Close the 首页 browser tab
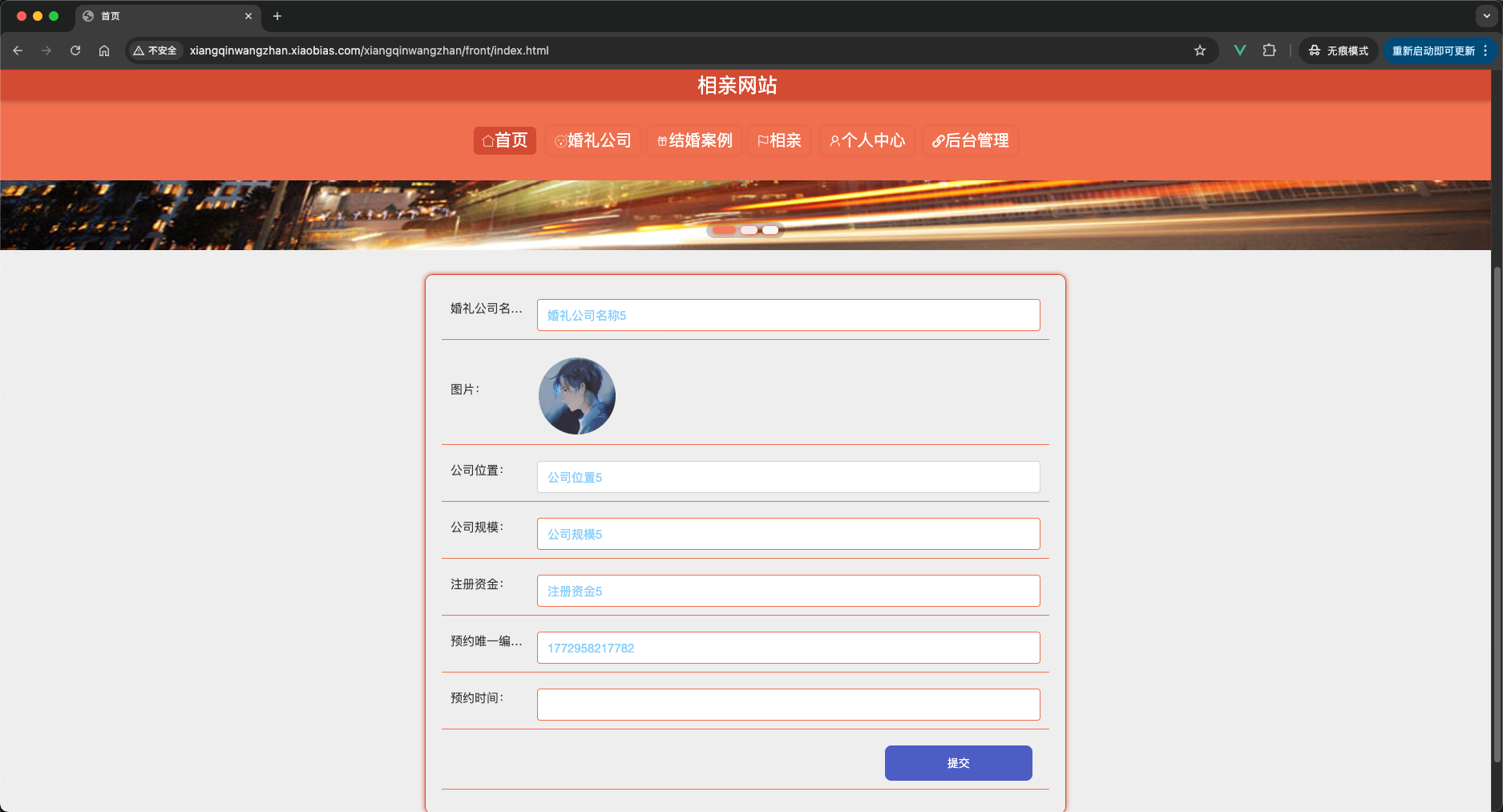Screen dimensions: 1503x812 pyautogui.click(x=248, y=16)
